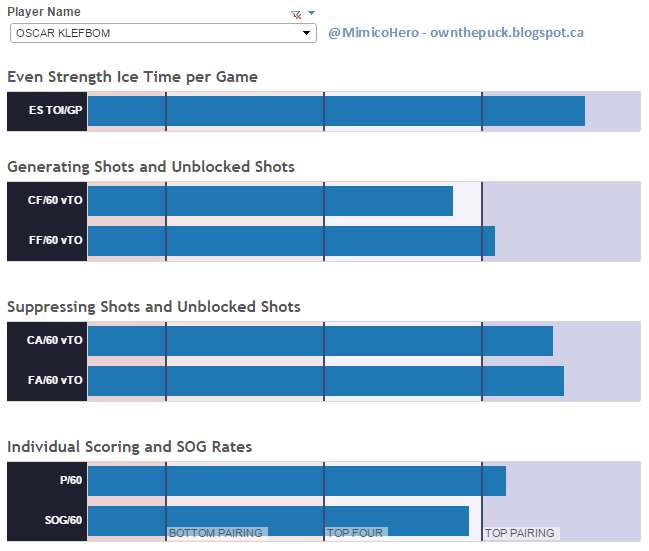
Task: Click the clear filter icon above player dropdown
Action: point(295,14)
